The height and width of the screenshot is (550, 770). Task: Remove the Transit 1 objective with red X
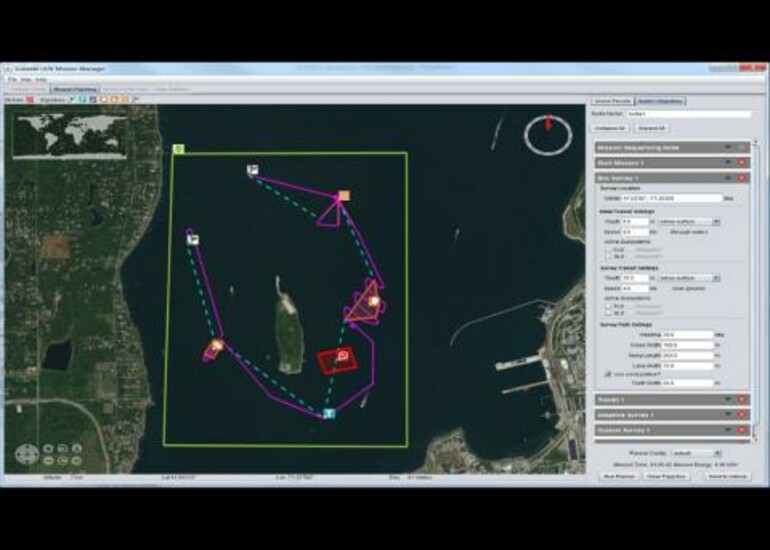[x=741, y=399]
